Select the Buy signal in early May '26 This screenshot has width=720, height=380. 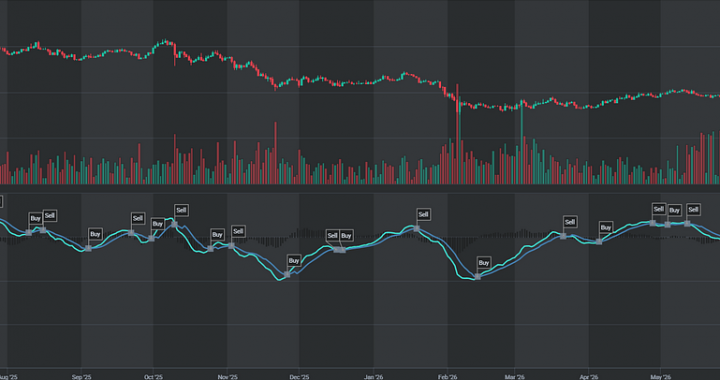675,210
